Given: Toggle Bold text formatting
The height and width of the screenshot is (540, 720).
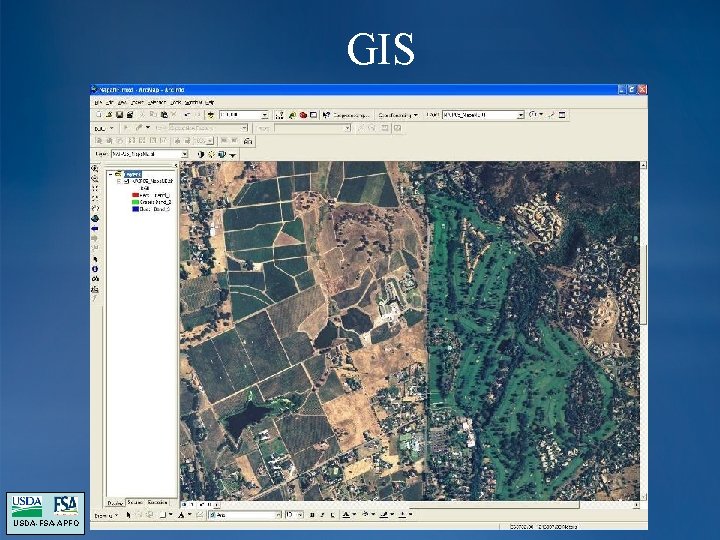Looking at the screenshot, I should click(312, 515).
